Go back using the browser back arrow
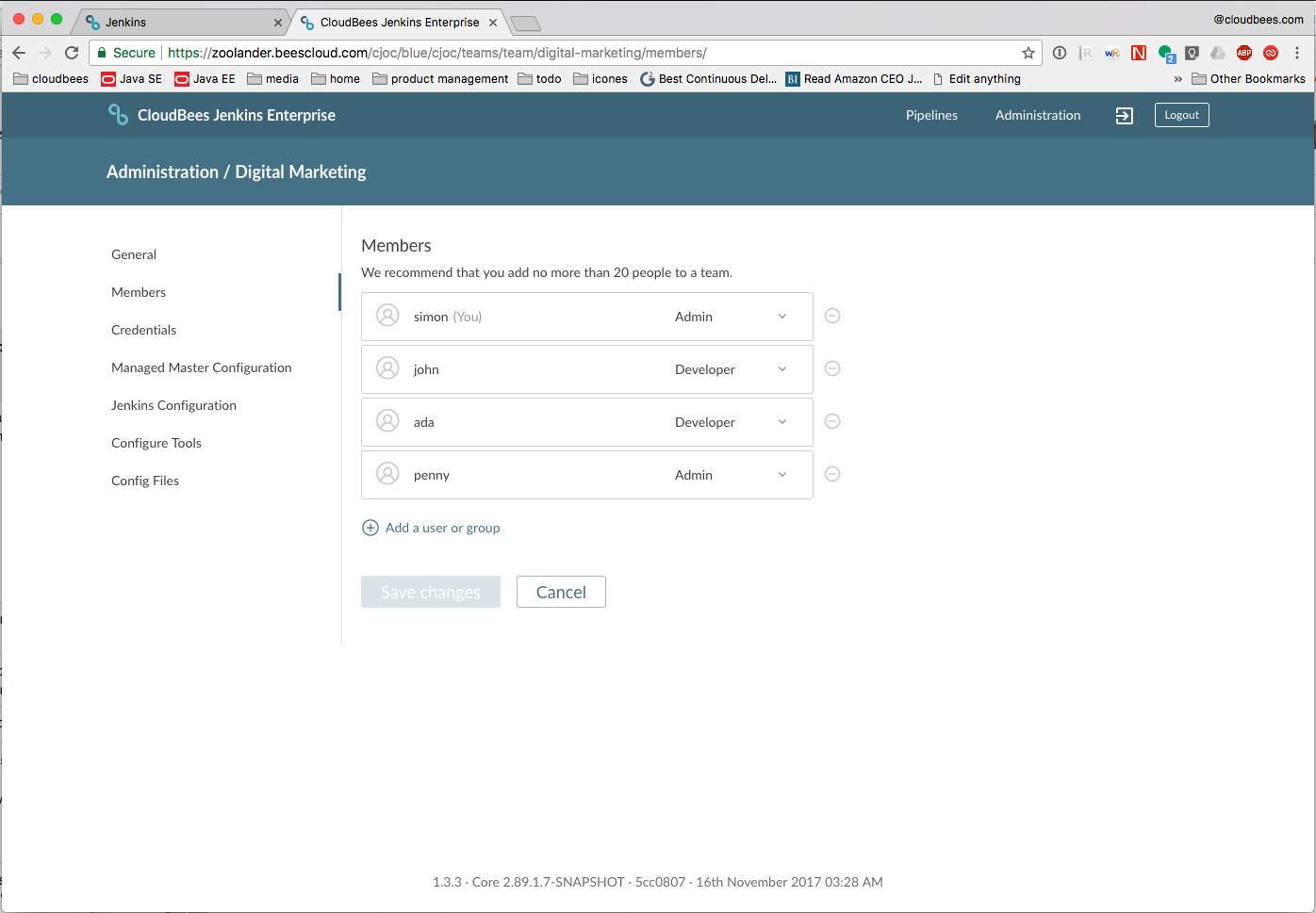This screenshot has height=913, width=1316. tap(19, 53)
